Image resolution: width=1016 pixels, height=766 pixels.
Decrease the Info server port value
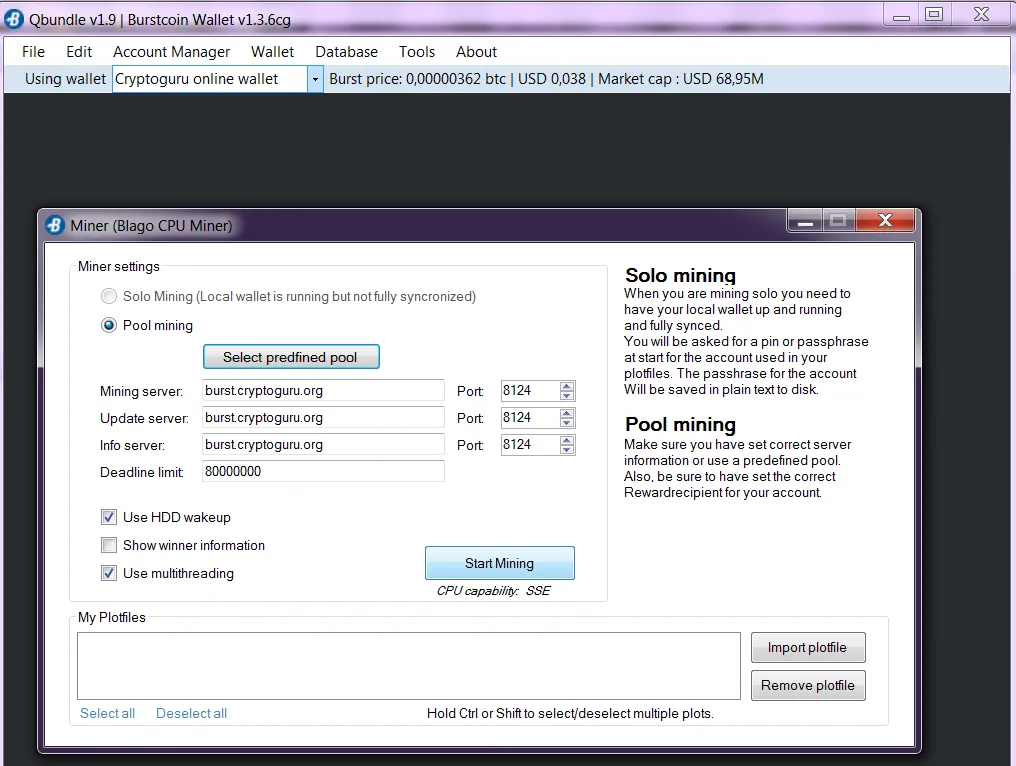click(567, 449)
